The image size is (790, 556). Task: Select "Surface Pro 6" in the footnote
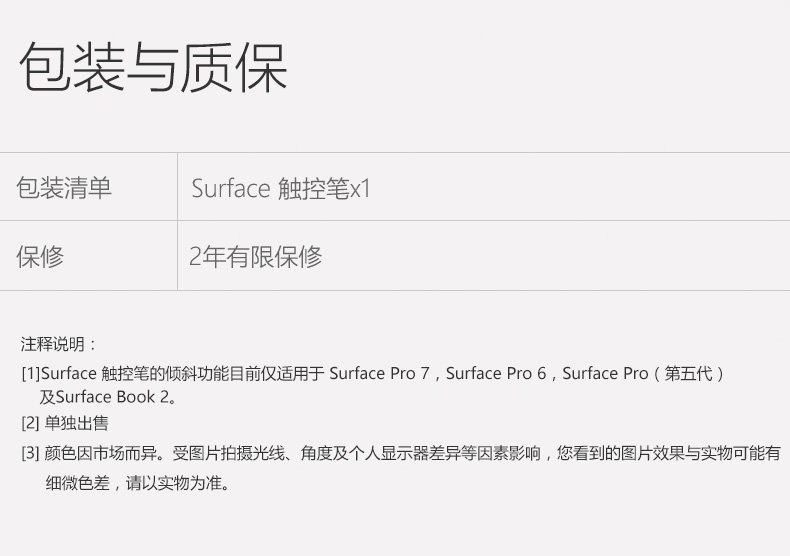coord(495,373)
